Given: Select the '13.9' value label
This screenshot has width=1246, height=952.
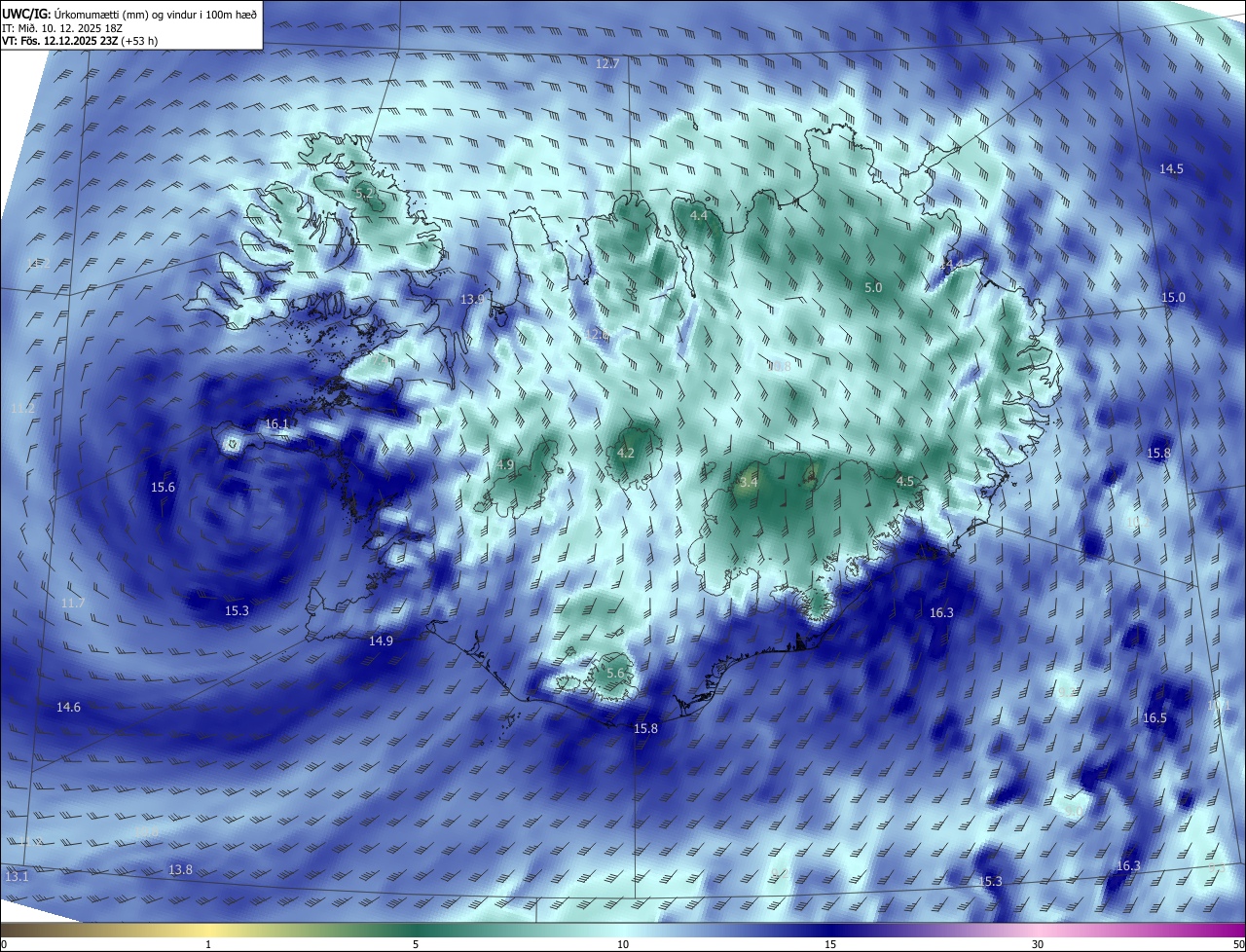Looking at the screenshot, I should 472,300.
